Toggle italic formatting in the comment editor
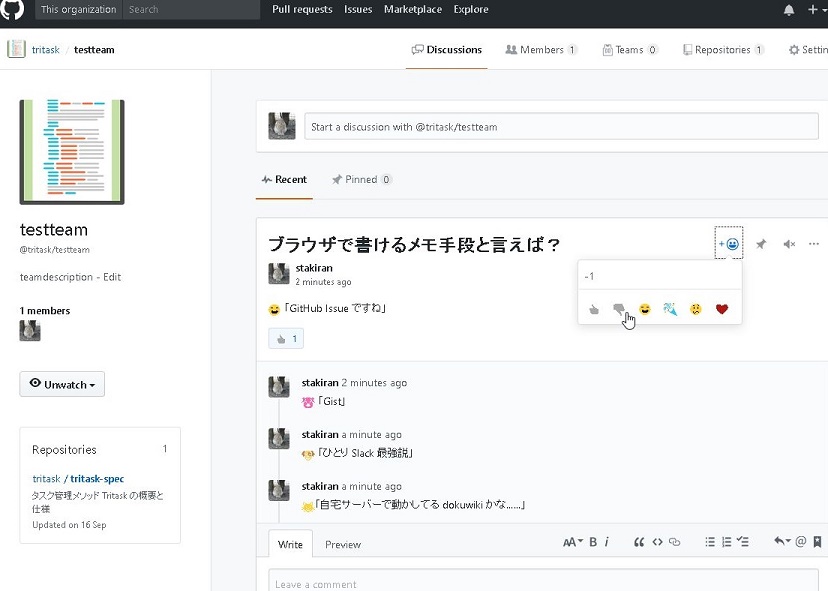Viewport: 828px width, 591px height. tap(606, 542)
